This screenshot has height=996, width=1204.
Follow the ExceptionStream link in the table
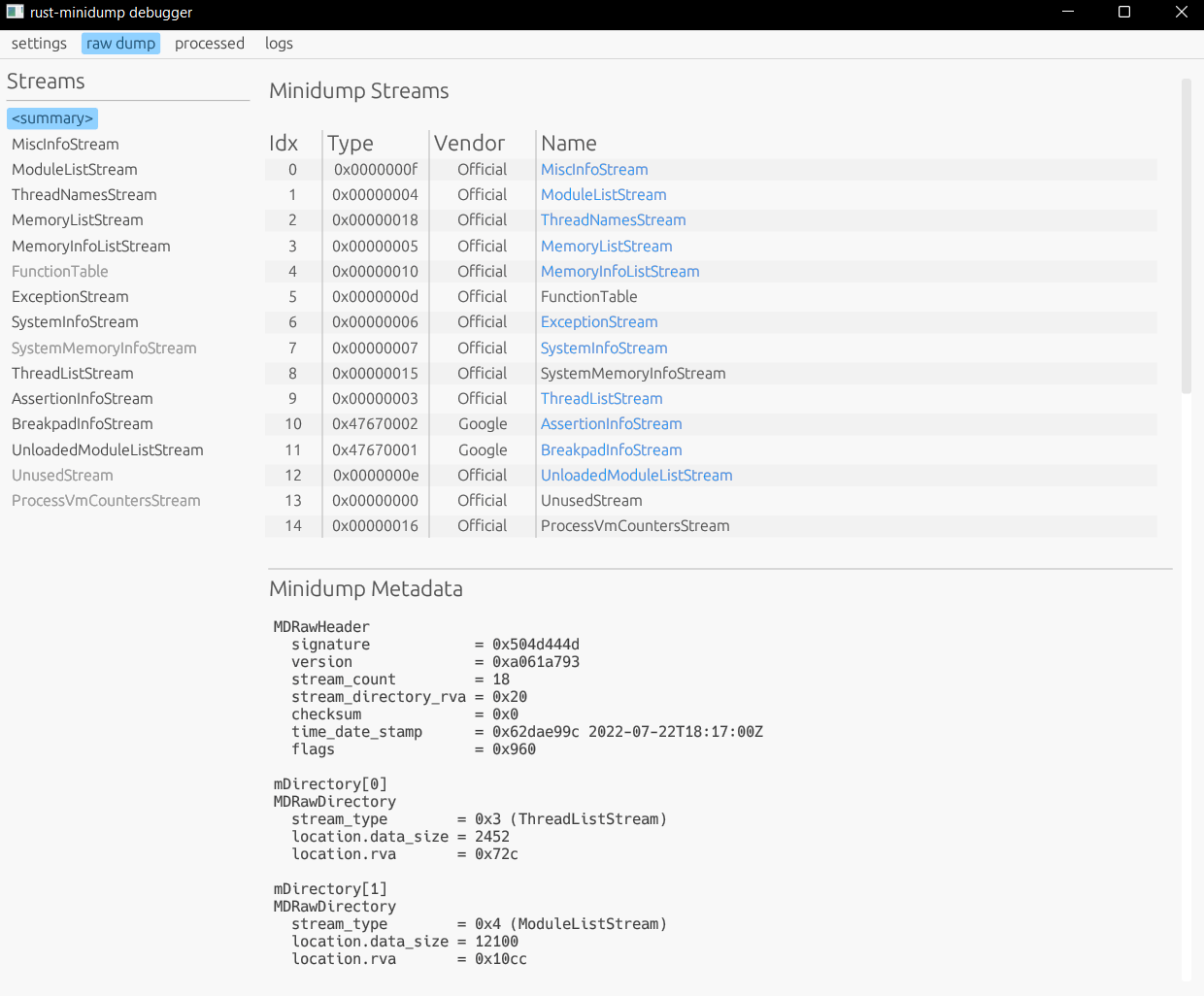(x=599, y=321)
